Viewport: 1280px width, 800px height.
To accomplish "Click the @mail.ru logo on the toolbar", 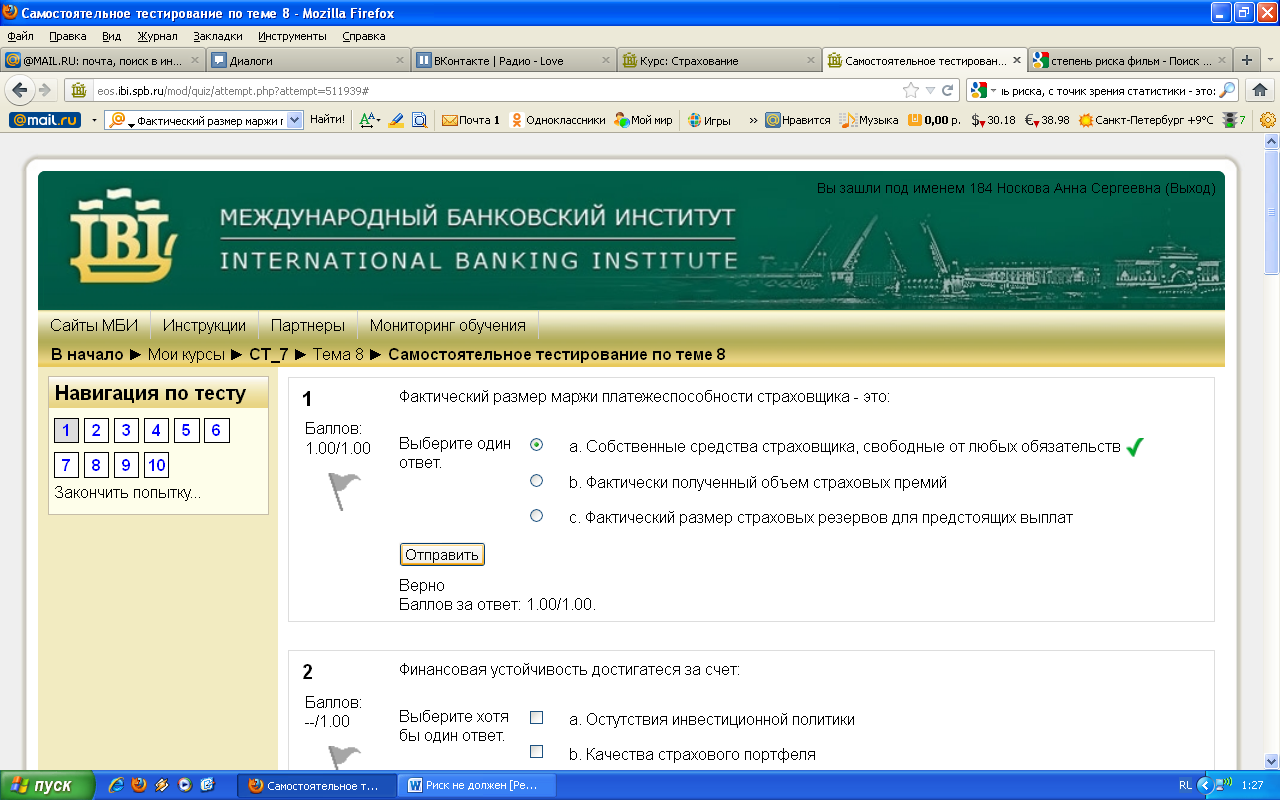I will click(x=44, y=120).
